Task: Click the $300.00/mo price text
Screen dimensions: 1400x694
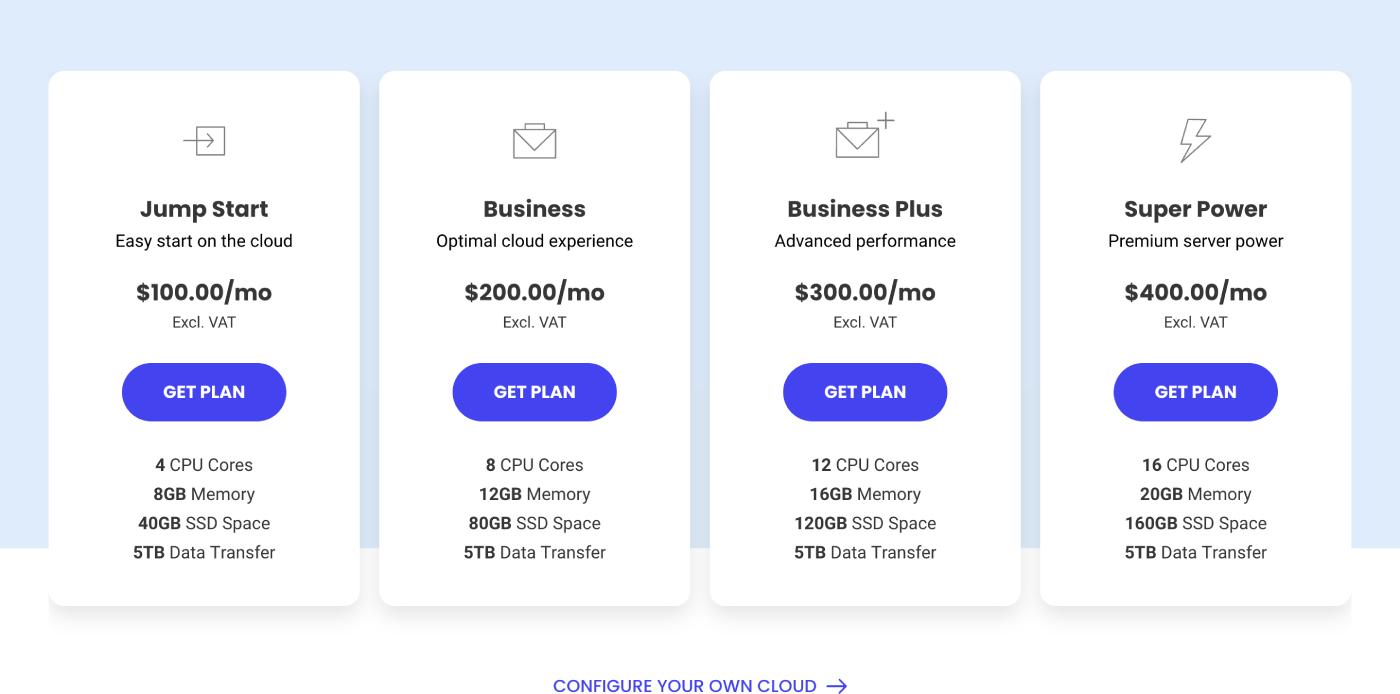Action: [865, 292]
